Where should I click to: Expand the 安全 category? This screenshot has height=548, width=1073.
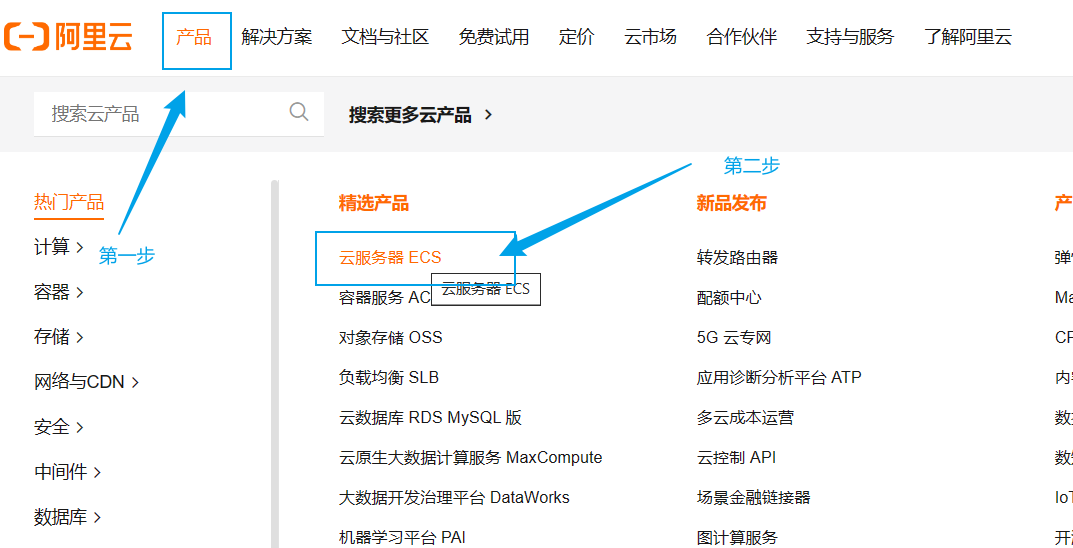pos(59,427)
